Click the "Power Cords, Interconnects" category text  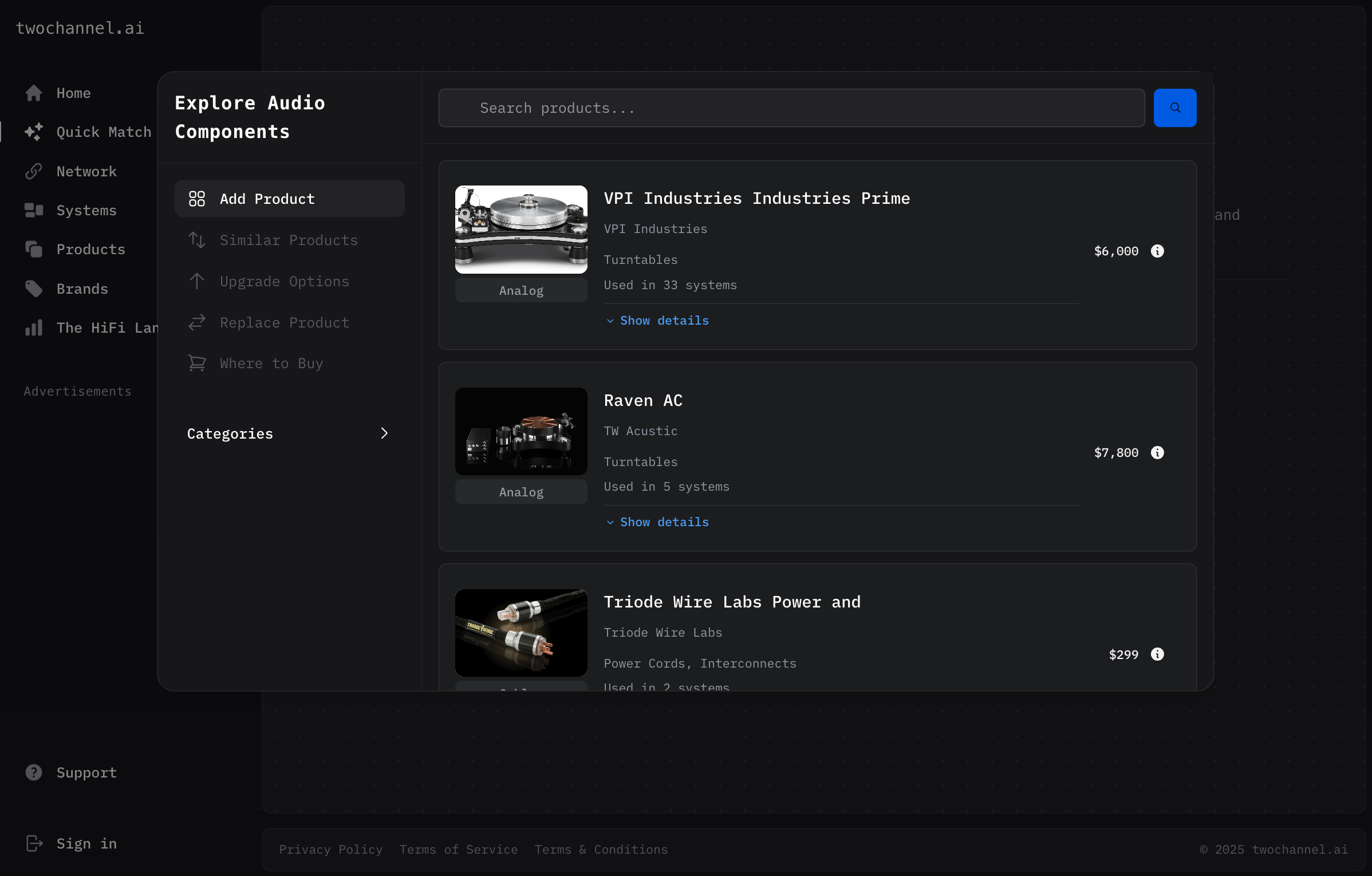pyautogui.click(x=700, y=663)
